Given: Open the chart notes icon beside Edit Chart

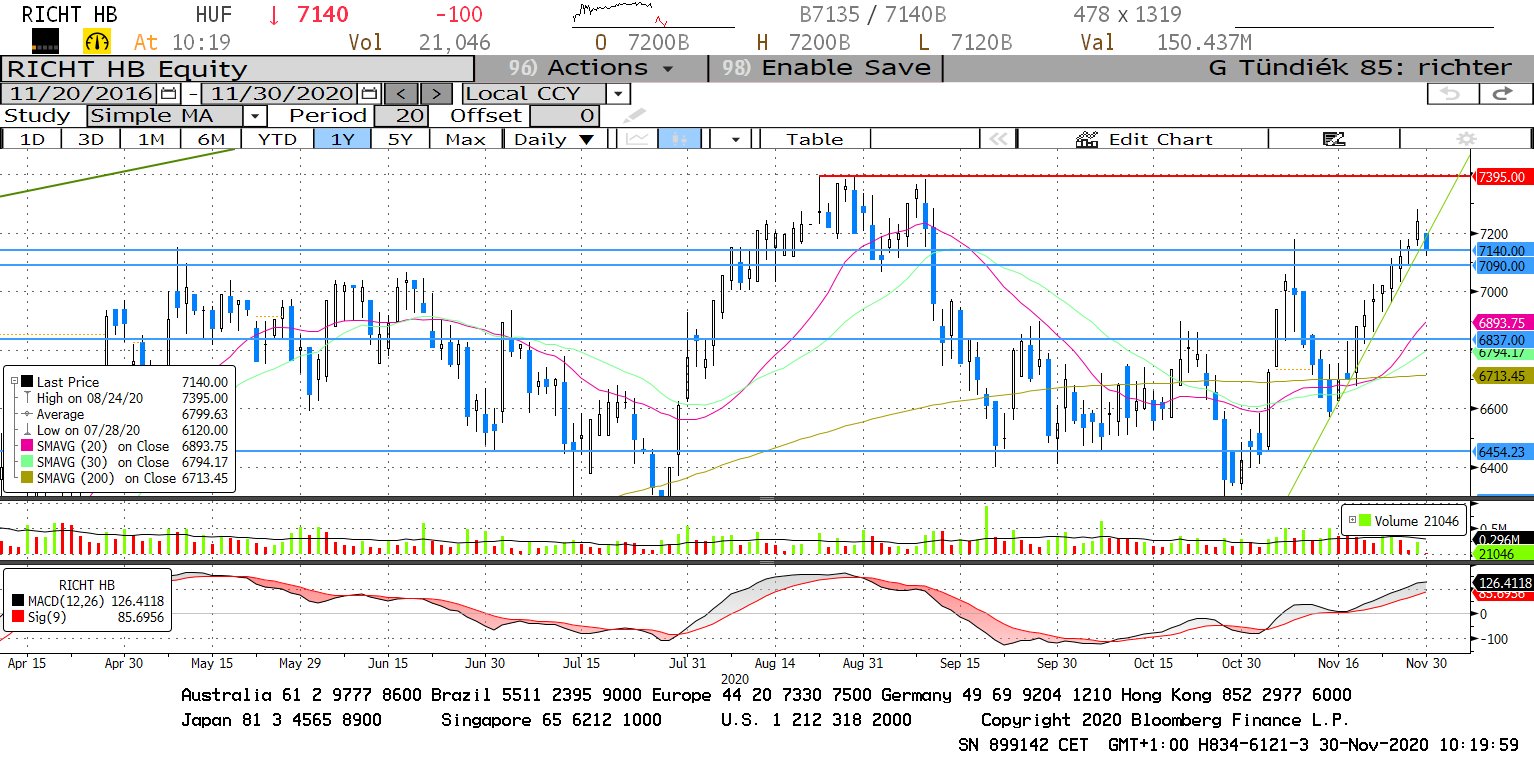Looking at the screenshot, I should 1333,139.
